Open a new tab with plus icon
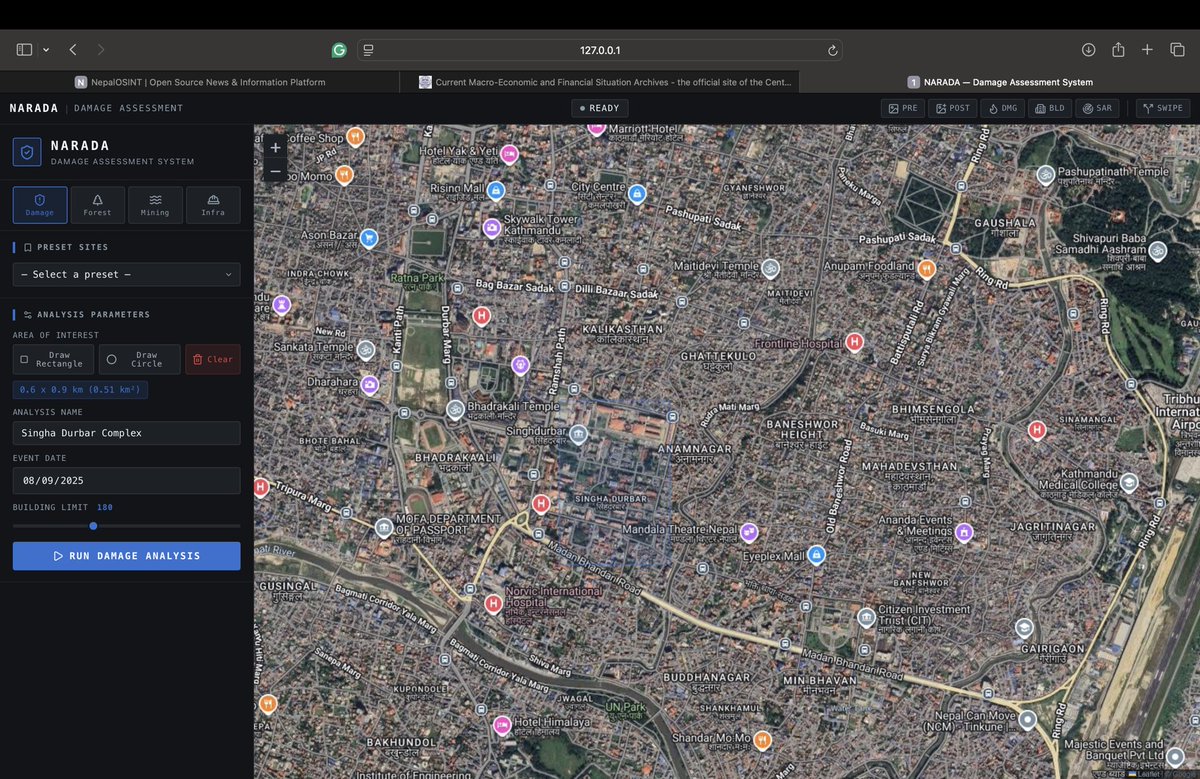 [x=1148, y=49]
